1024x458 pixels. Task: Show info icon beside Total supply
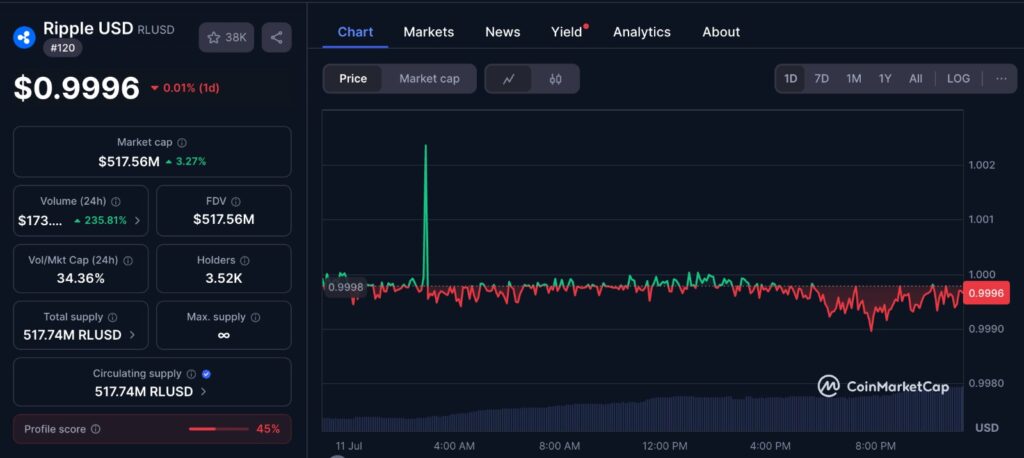point(112,317)
